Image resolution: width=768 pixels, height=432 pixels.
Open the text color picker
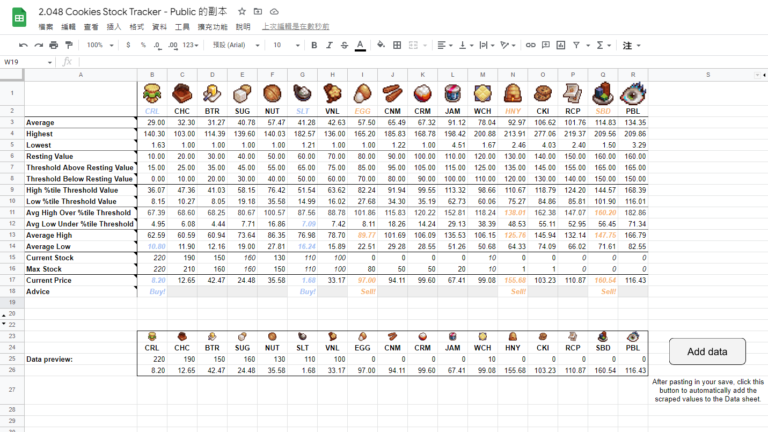tap(360, 45)
